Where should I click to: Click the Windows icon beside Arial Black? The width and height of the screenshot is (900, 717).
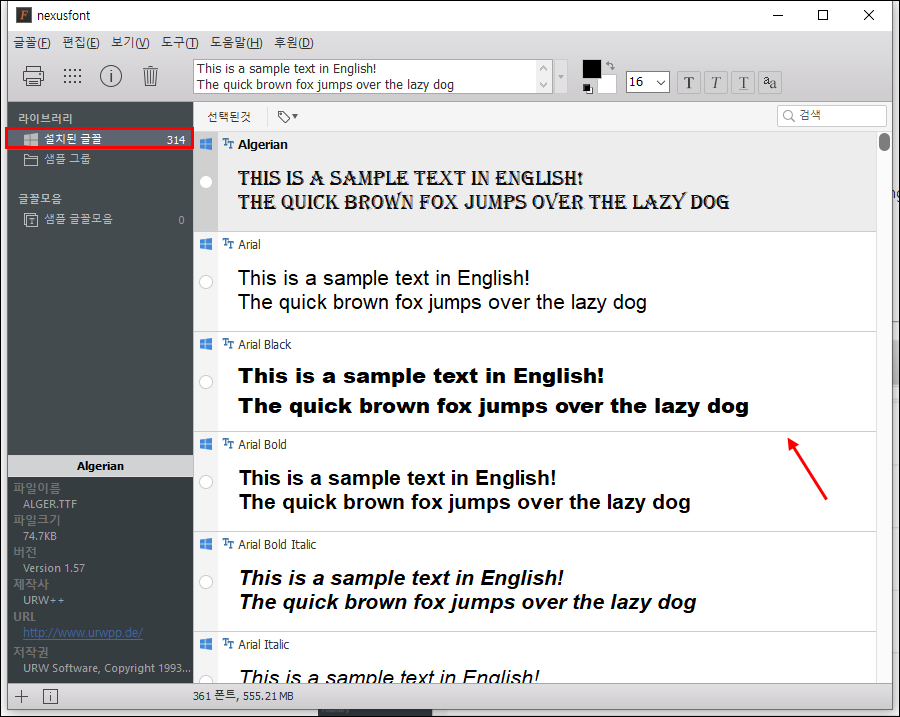tap(205, 344)
